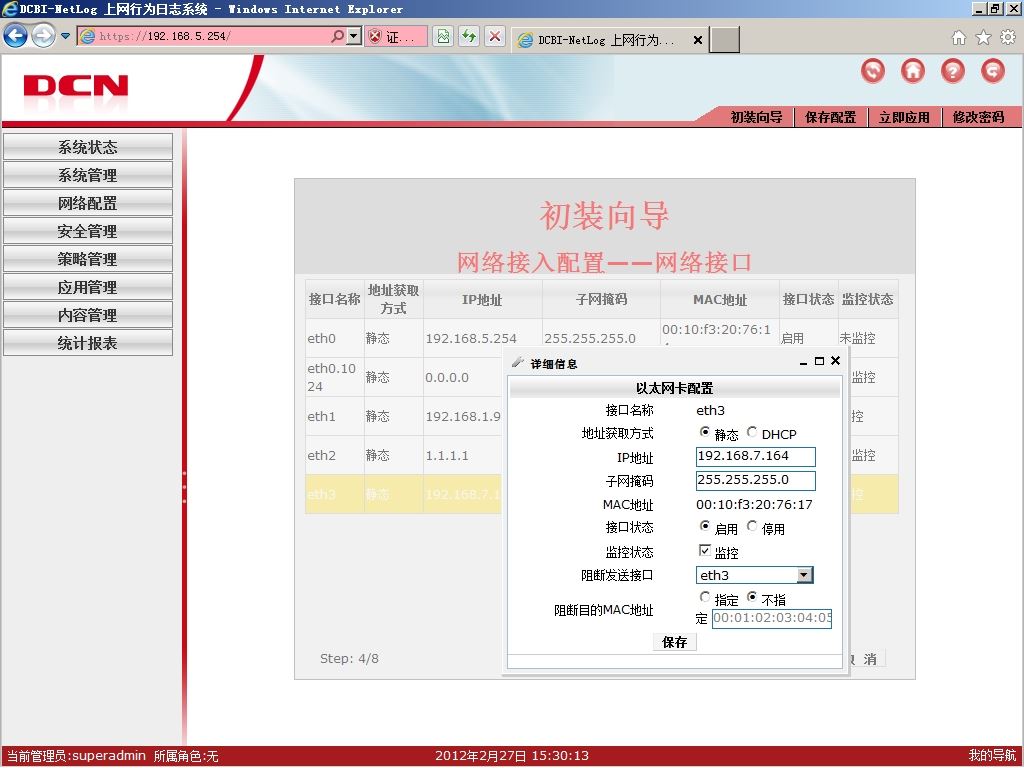Screen dimensions: 1024x768
Task: Click the IE forward arrow button
Action: click(43, 35)
